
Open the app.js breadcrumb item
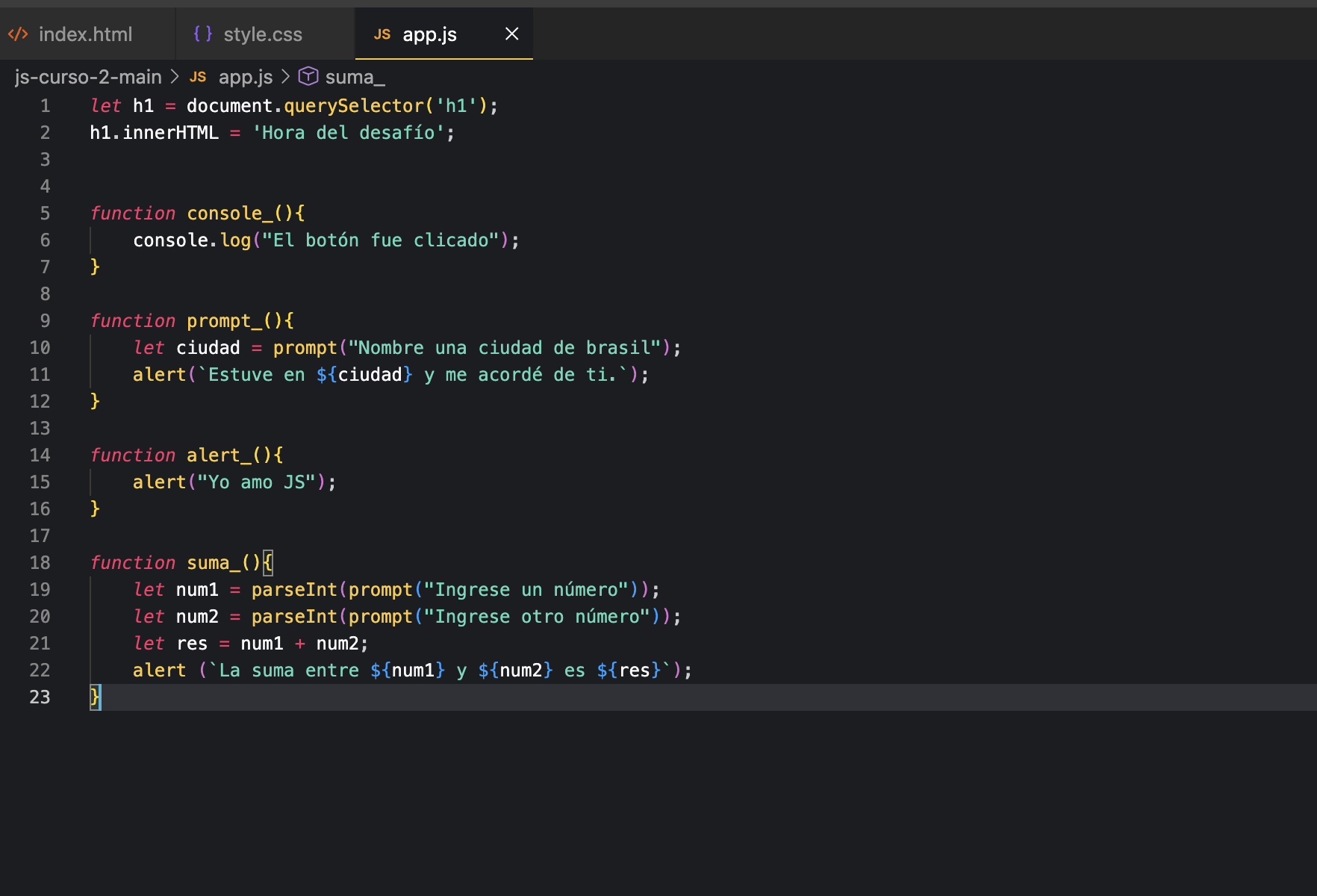click(x=246, y=77)
